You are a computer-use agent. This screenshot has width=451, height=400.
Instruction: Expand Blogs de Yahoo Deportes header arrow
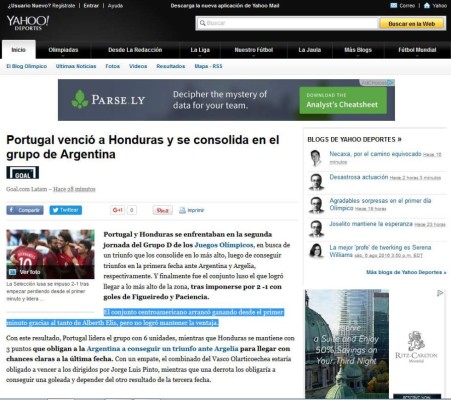[399, 139]
